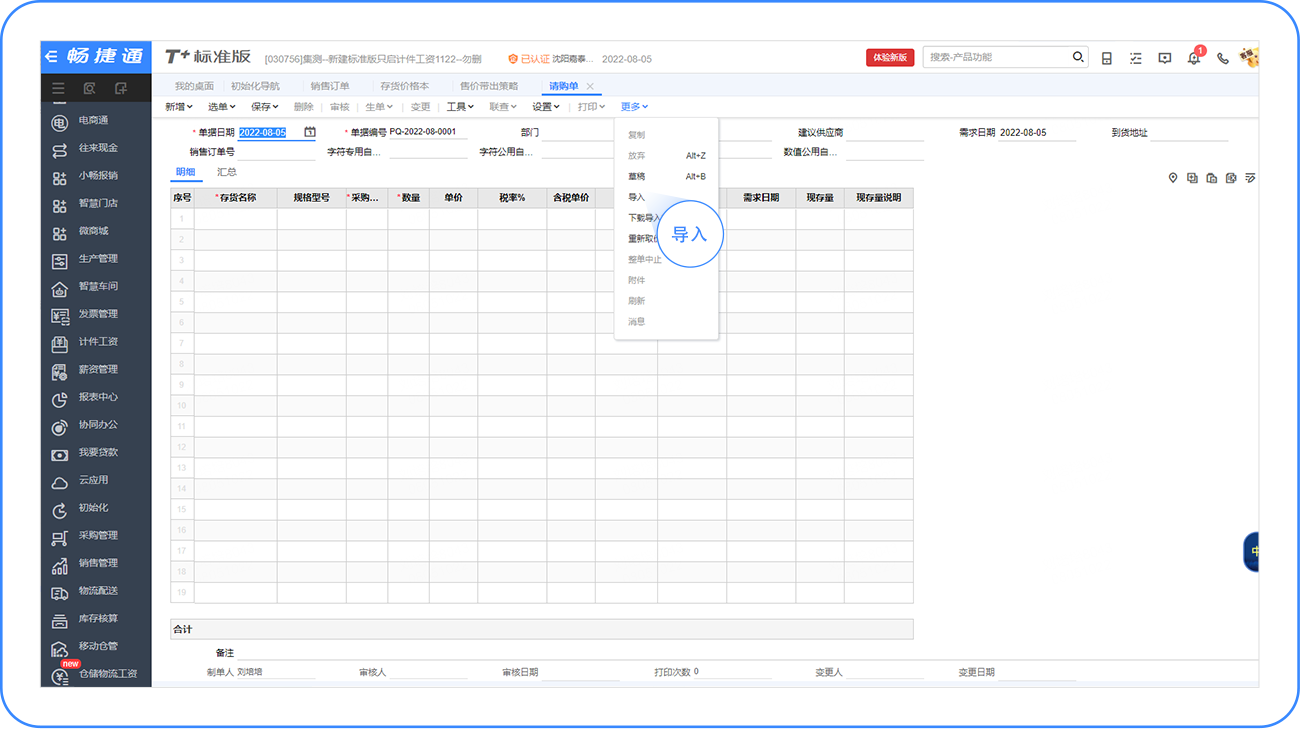Image resolution: width=1300 pixels, height=729 pixels.
Task: Switch to the 销售订单 tab
Action: pyautogui.click(x=330, y=87)
